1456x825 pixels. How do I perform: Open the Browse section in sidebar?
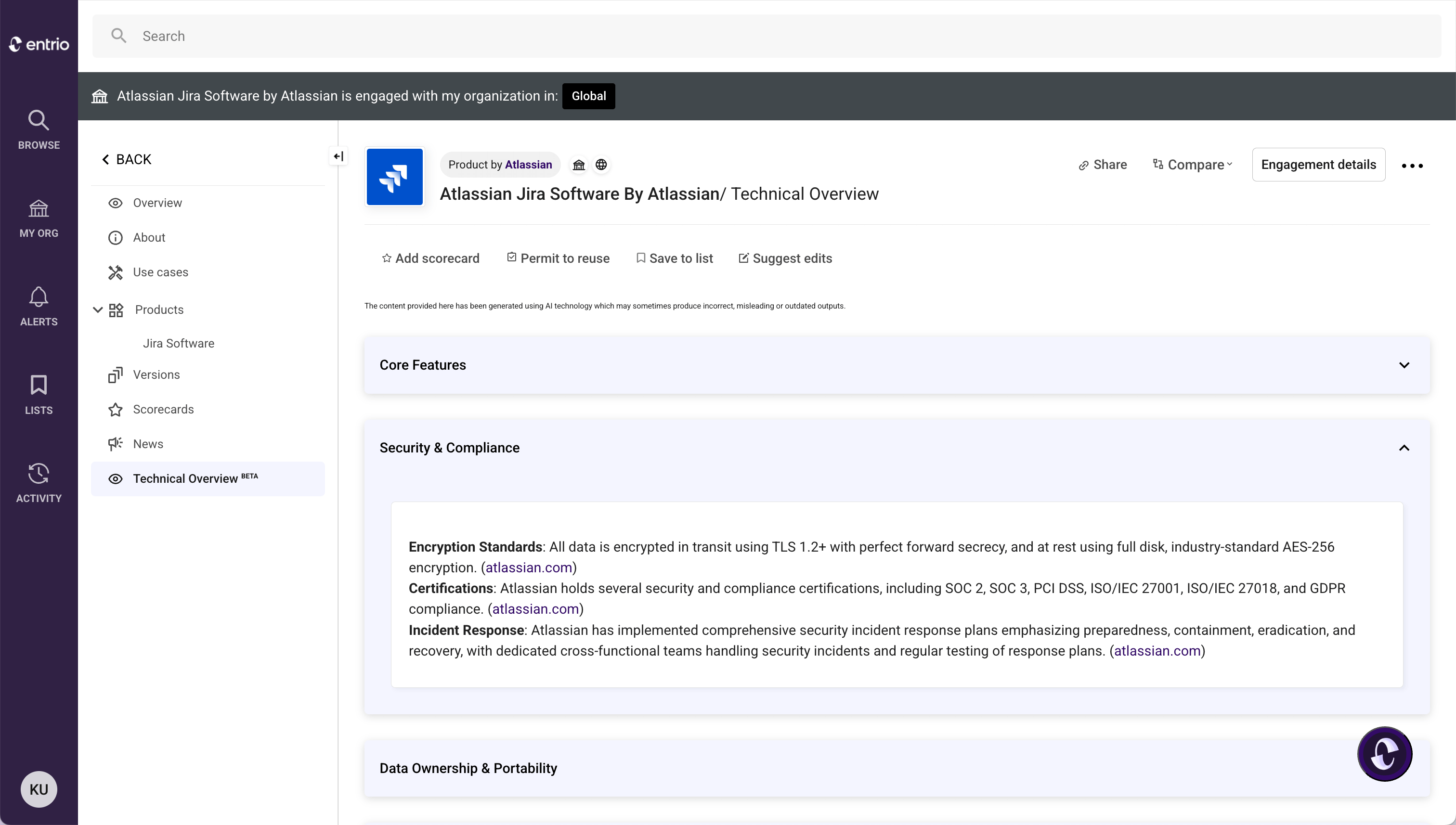[39, 130]
